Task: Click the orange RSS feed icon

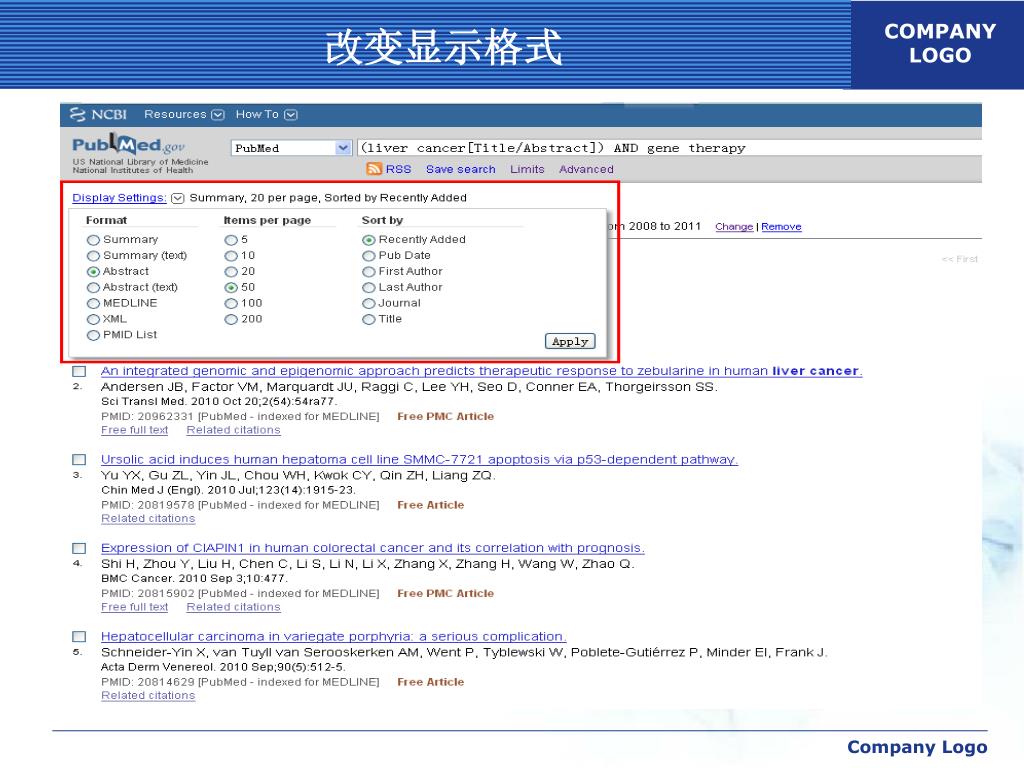Action: (x=374, y=169)
